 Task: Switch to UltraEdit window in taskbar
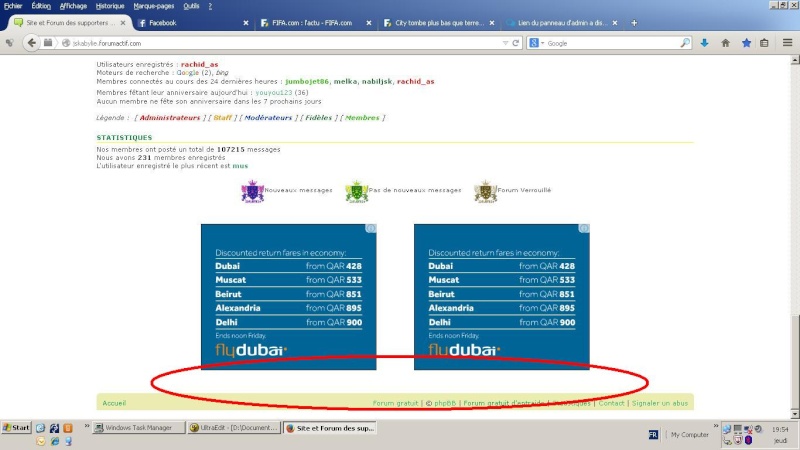click(234, 428)
